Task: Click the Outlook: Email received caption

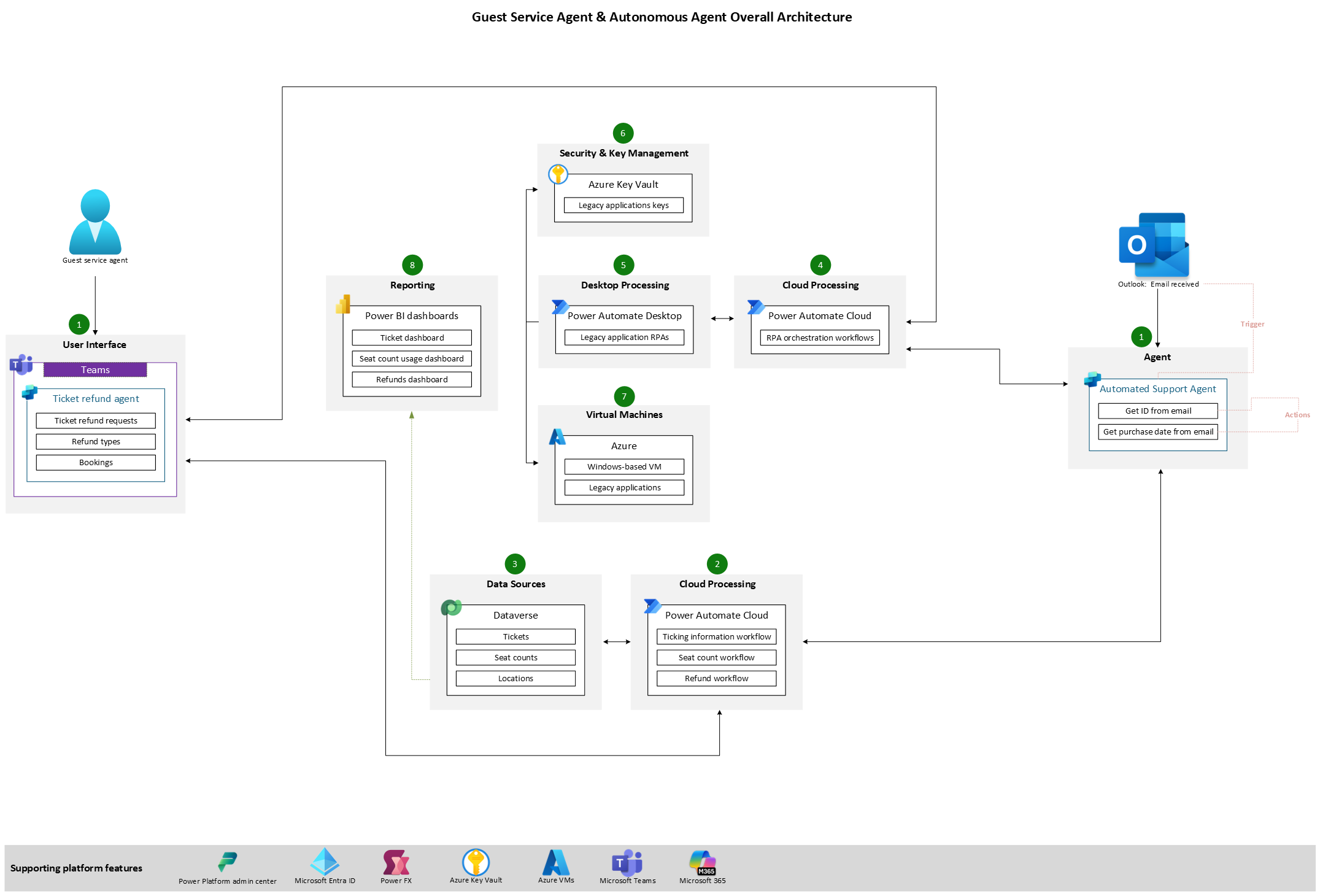Action: [x=1158, y=284]
